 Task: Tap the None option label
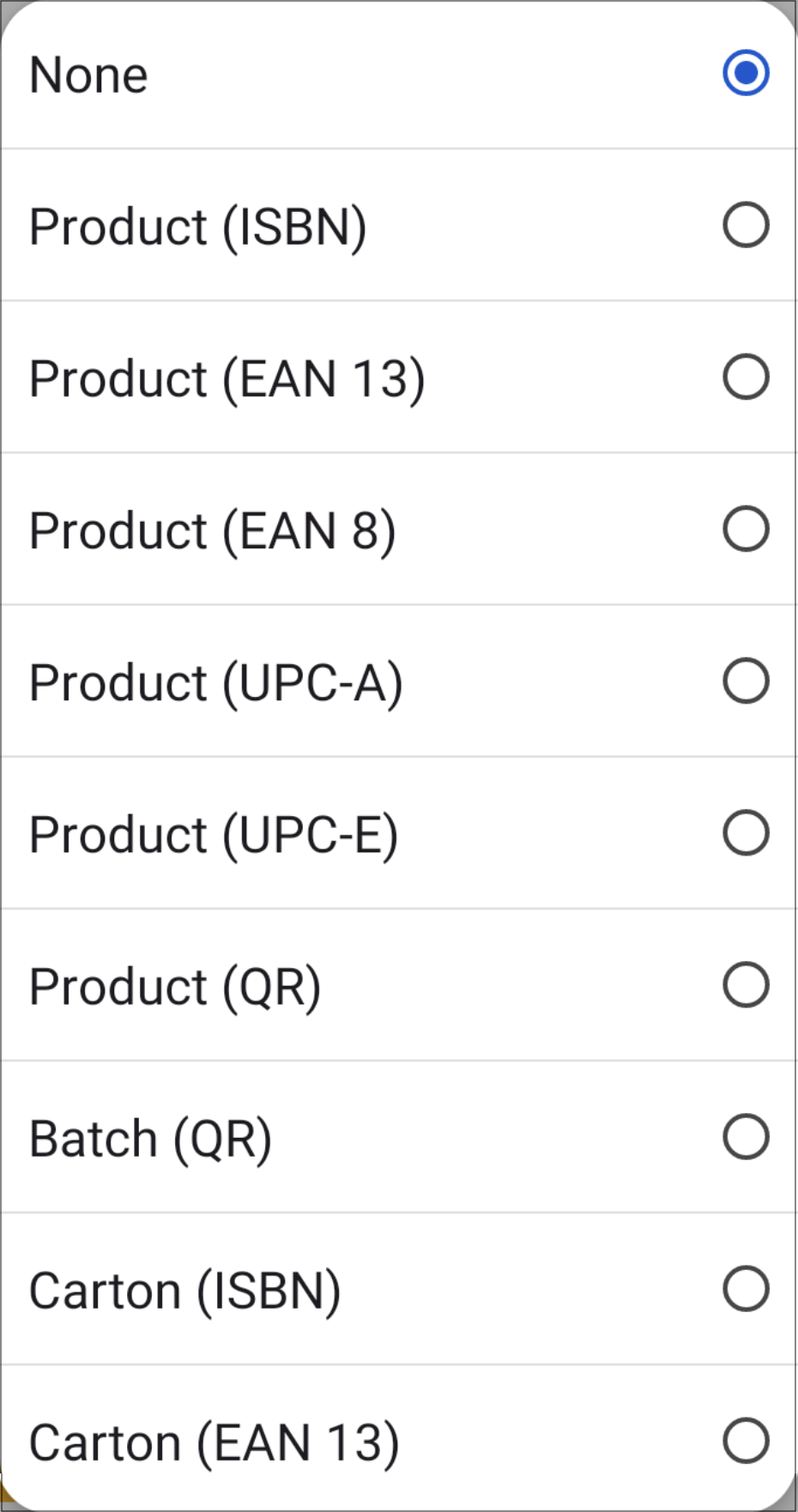88,75
